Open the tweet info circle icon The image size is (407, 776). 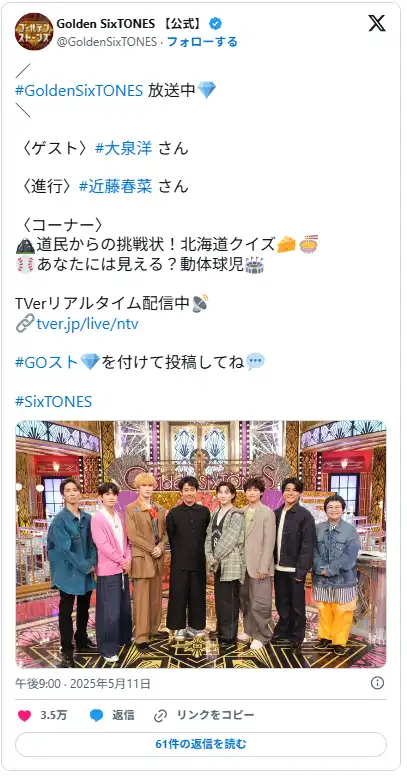pyautogui.click(x=377, y=683)
